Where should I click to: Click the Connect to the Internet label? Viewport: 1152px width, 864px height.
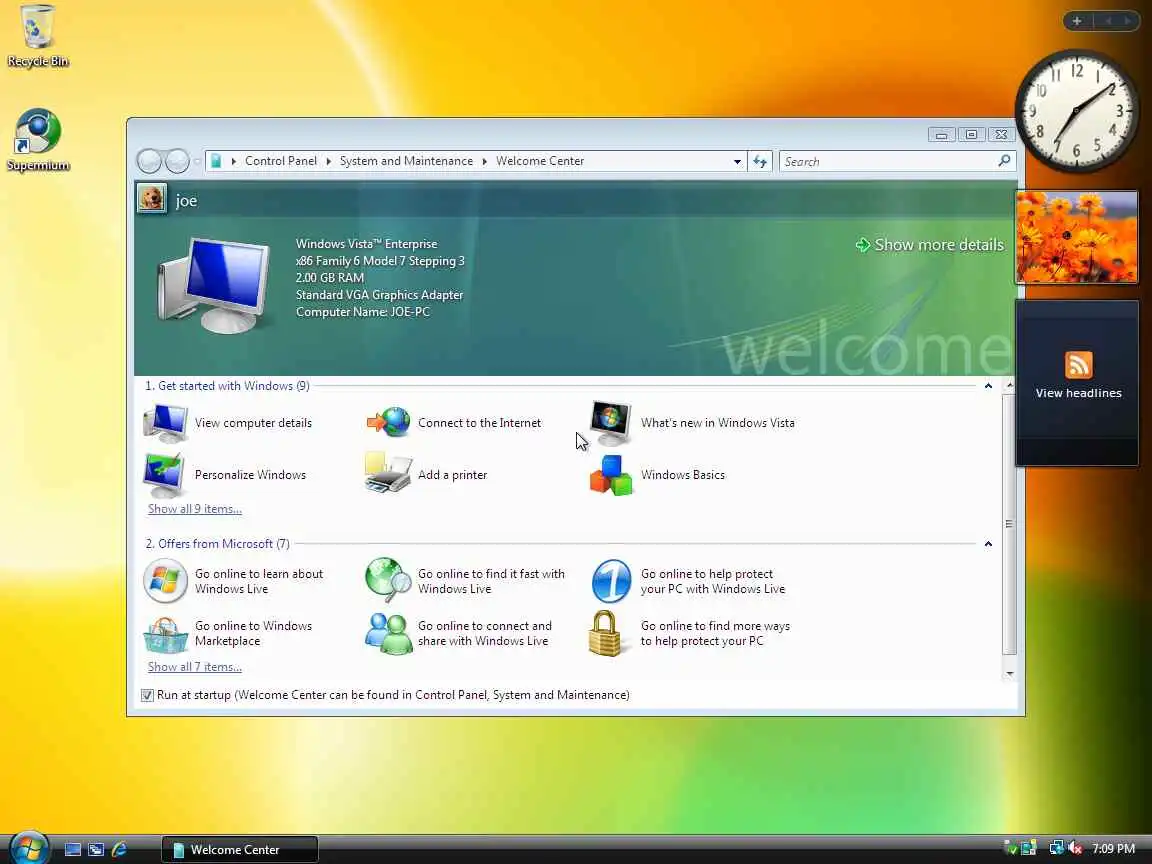point(480,422)
